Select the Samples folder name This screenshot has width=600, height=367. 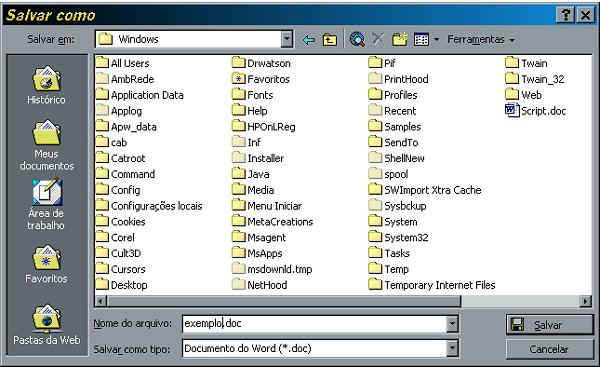click(403, 127)
